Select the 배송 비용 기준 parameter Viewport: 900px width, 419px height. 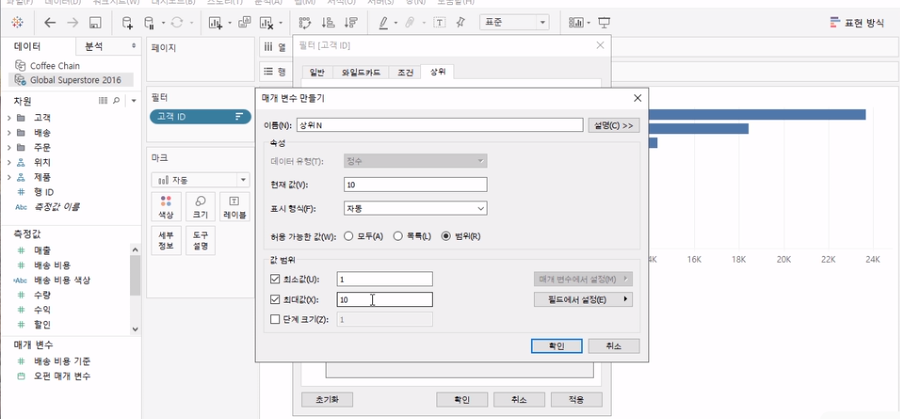[62, 361]
